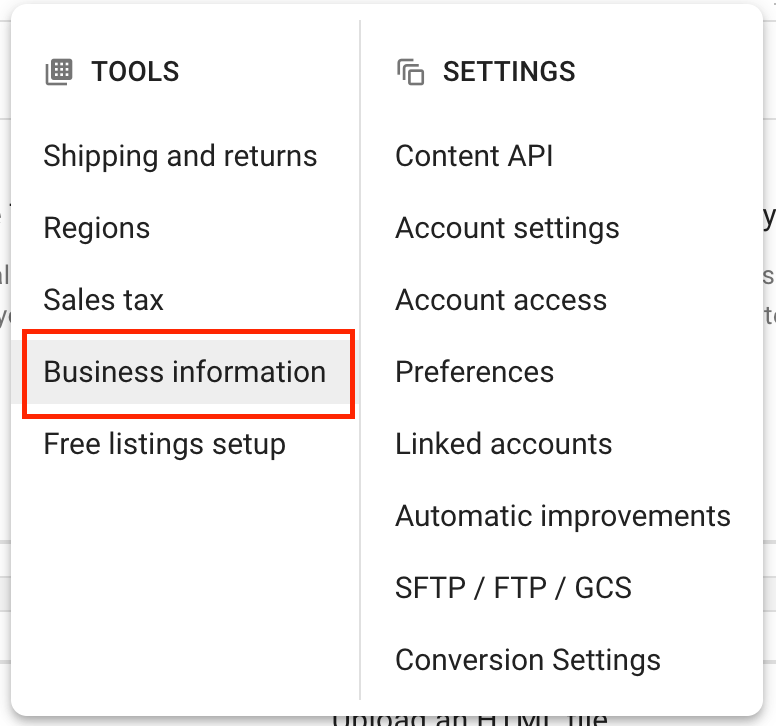776x726 pixels.
Task: Click the TOOLS section heading
Action: [135, 72]
